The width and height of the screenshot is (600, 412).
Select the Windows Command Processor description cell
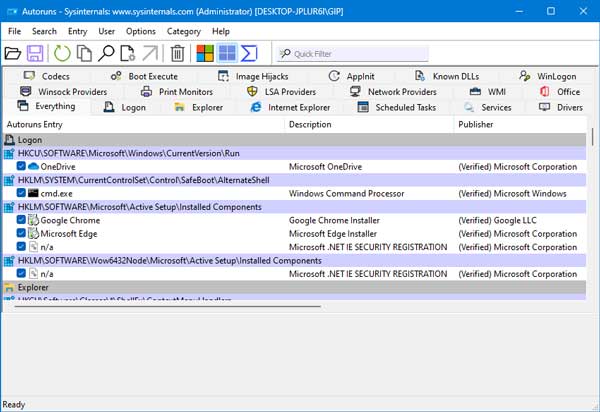[x=346, y=194]
